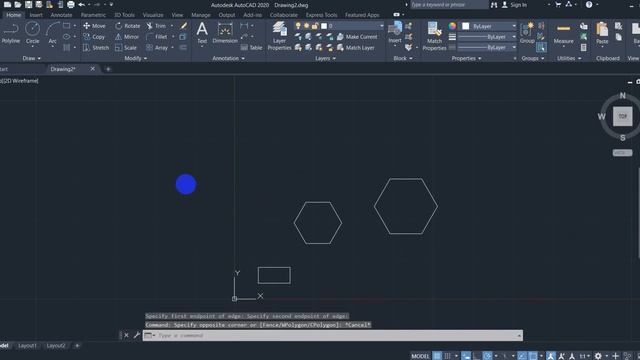The height and width of the screenshot is (360, 640).
Task: Toggle object snap in status bar
Action: click(533, 356)
